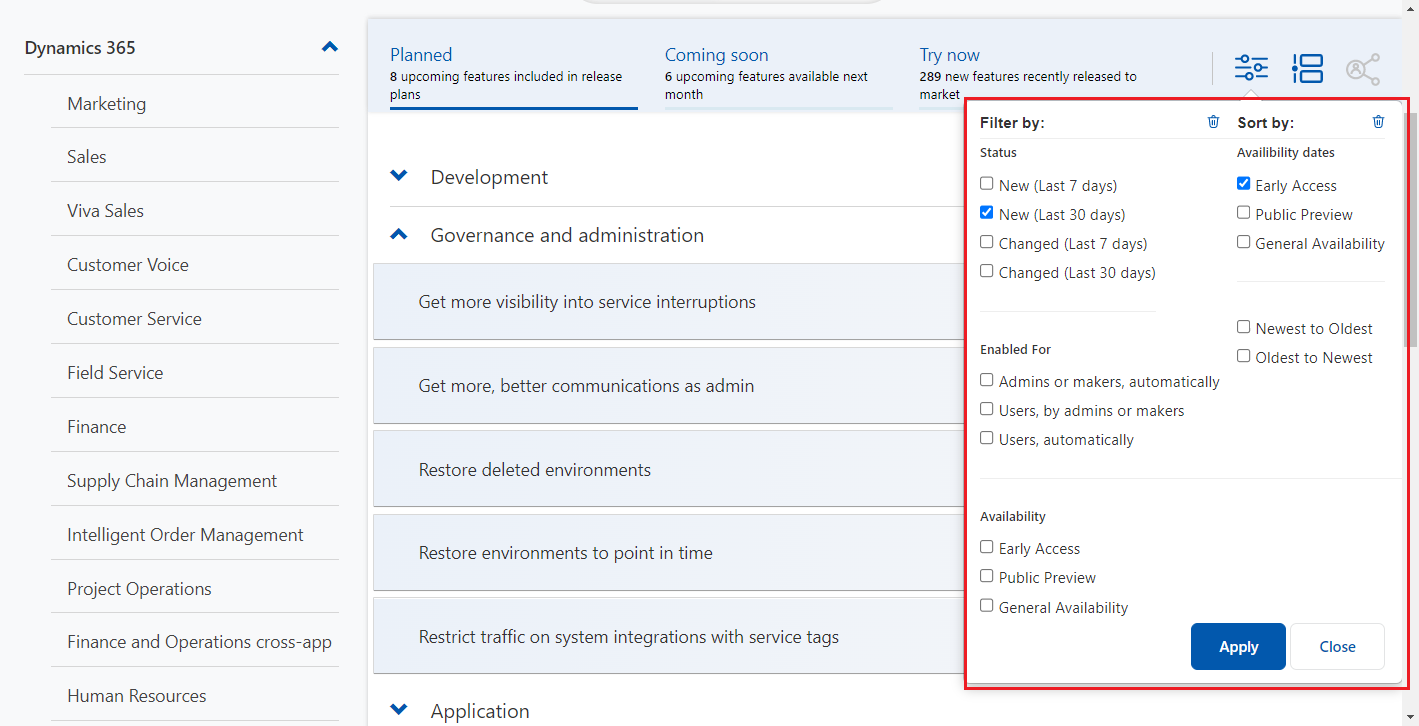Enable the Users, automatically filter

point(986,437)
